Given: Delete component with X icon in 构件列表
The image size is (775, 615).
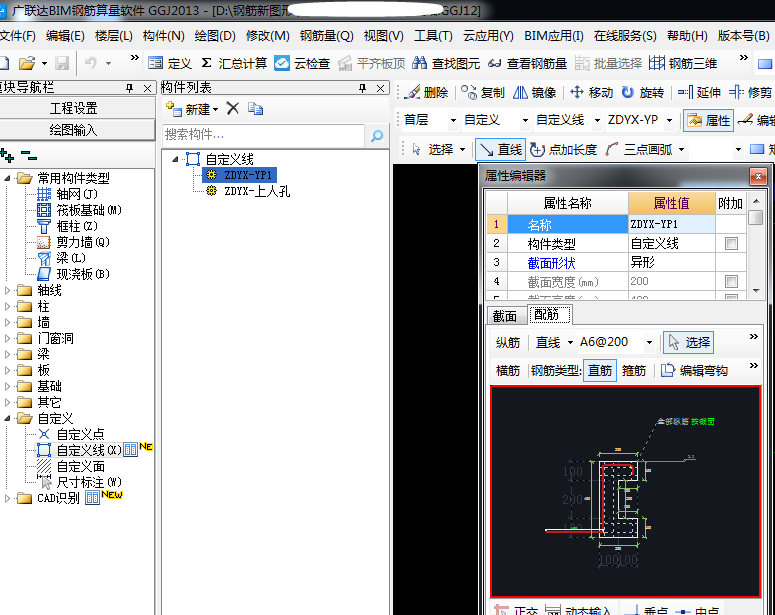Looking at the screenshot, I should tap(233, 108).
